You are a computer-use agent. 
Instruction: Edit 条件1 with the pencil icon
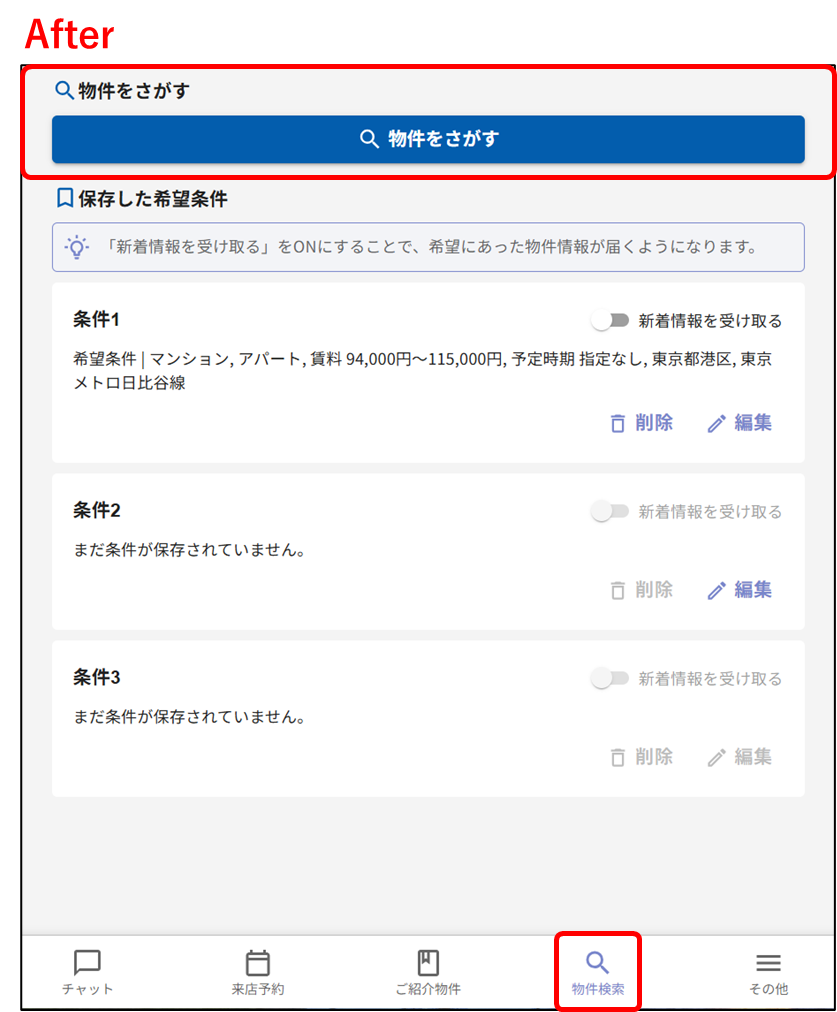(x=716, y=424)
